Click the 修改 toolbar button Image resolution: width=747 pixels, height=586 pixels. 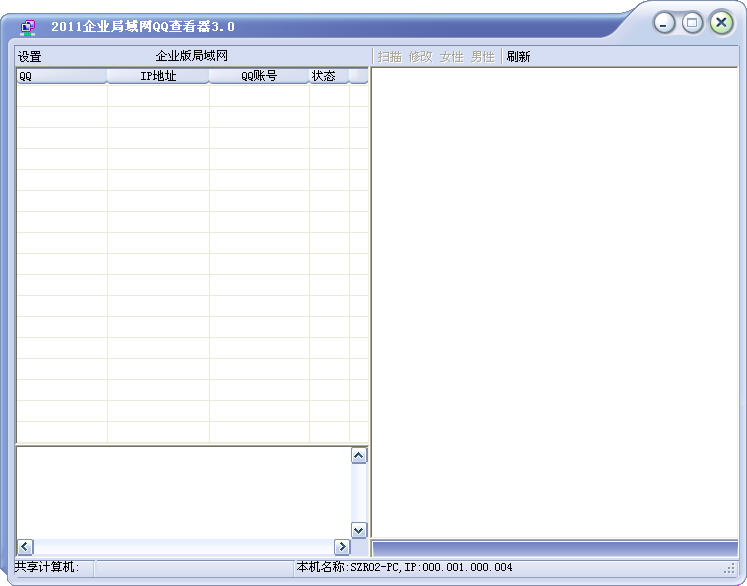pos(420,57)
